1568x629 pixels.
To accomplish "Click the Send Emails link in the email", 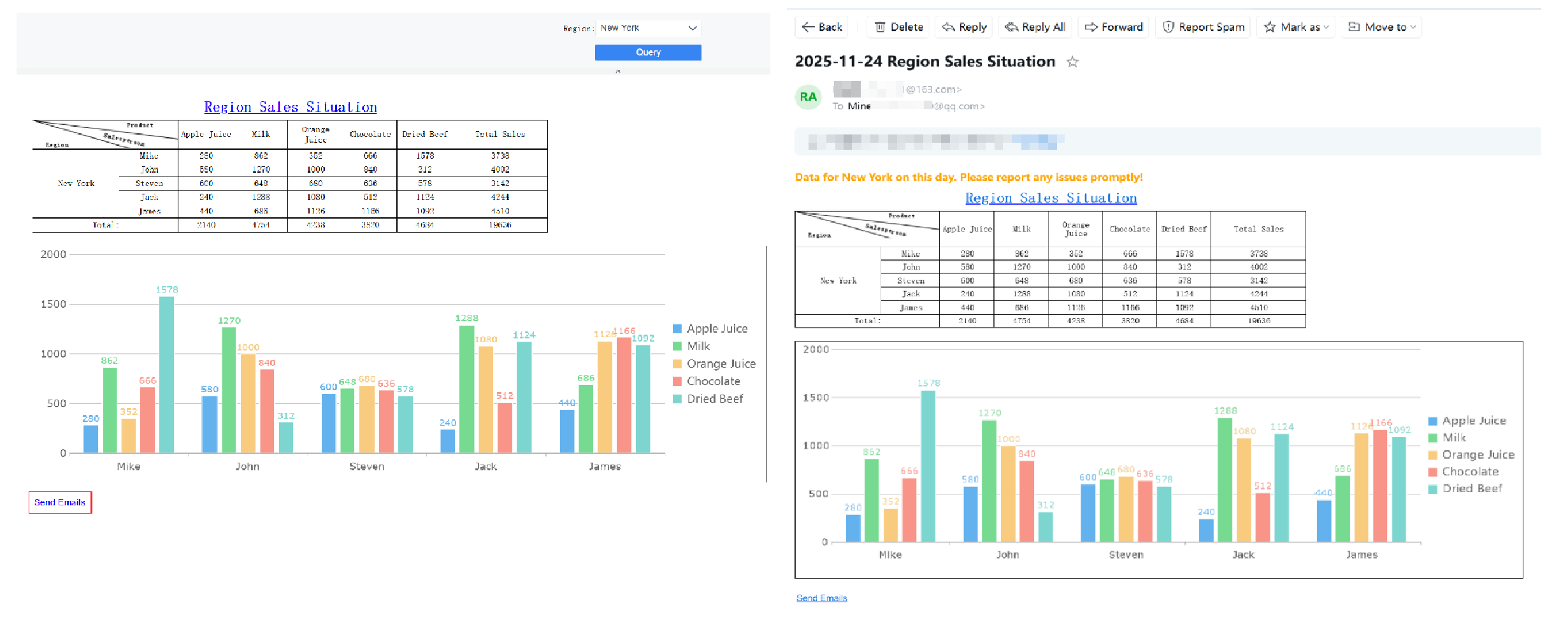I will tap(821, 598).
